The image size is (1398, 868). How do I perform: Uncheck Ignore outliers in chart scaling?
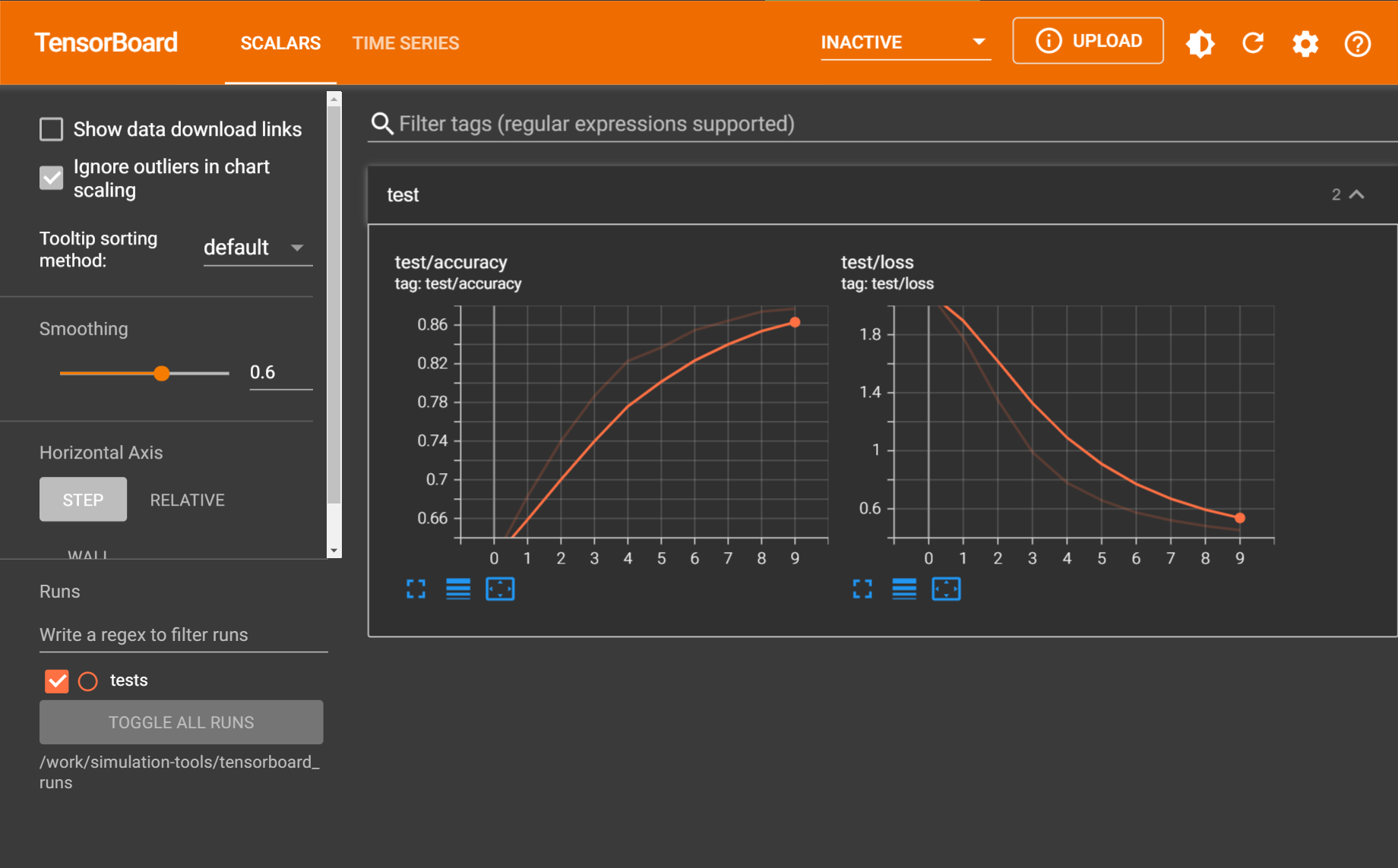[52, 178]
